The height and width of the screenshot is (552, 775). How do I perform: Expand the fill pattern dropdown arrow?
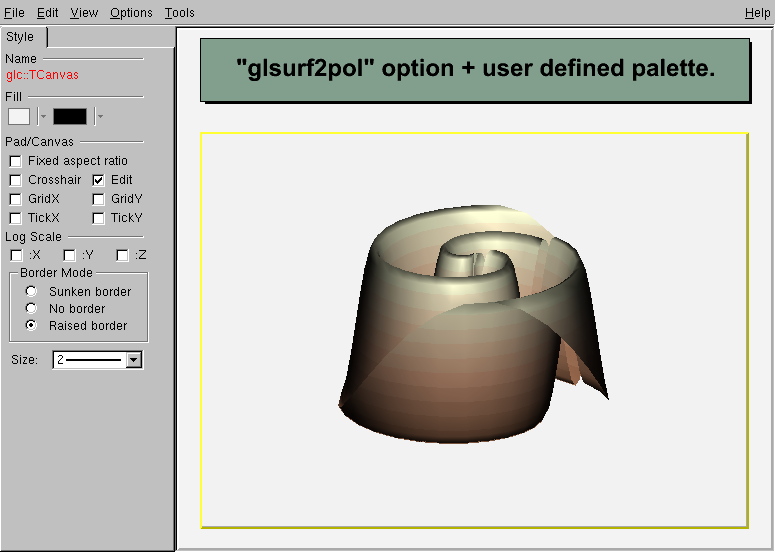point(100,116)
